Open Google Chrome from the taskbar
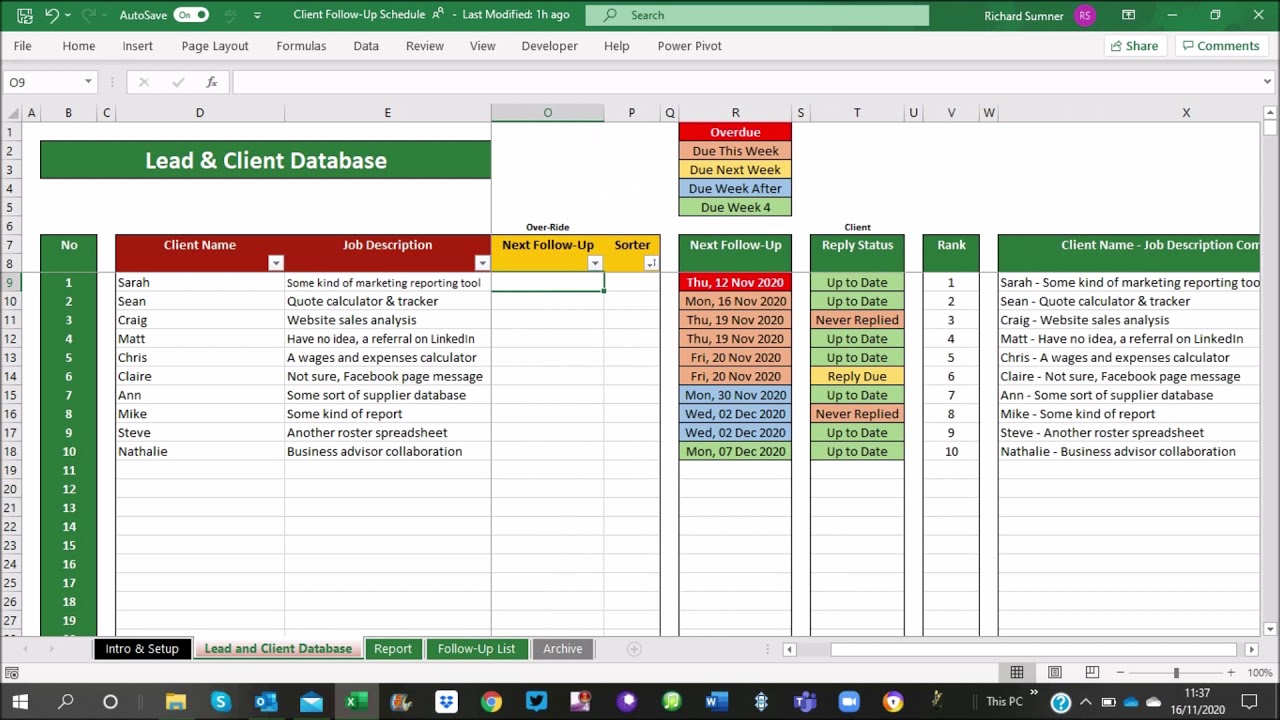This screenshot has height=720, width=1280. coord(491,702)
